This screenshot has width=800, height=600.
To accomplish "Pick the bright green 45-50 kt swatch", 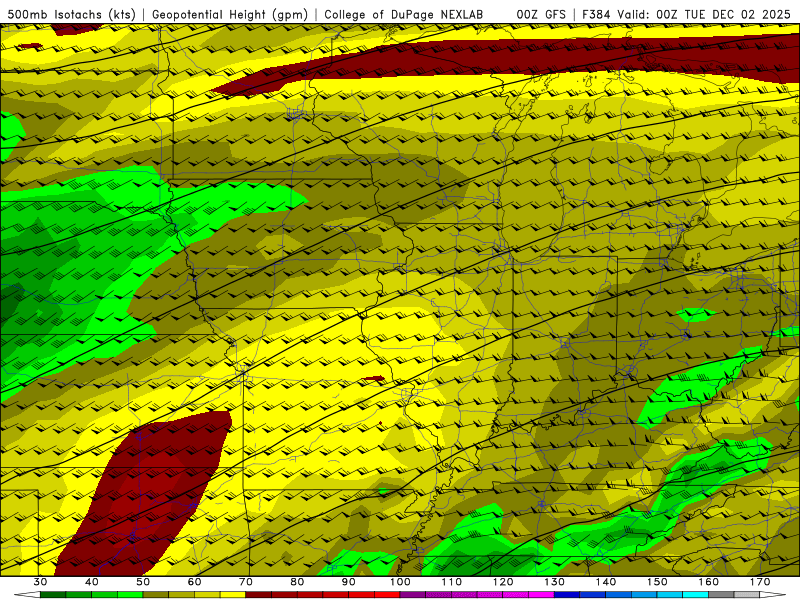I will pyautogui.click(x=130, y=595).
